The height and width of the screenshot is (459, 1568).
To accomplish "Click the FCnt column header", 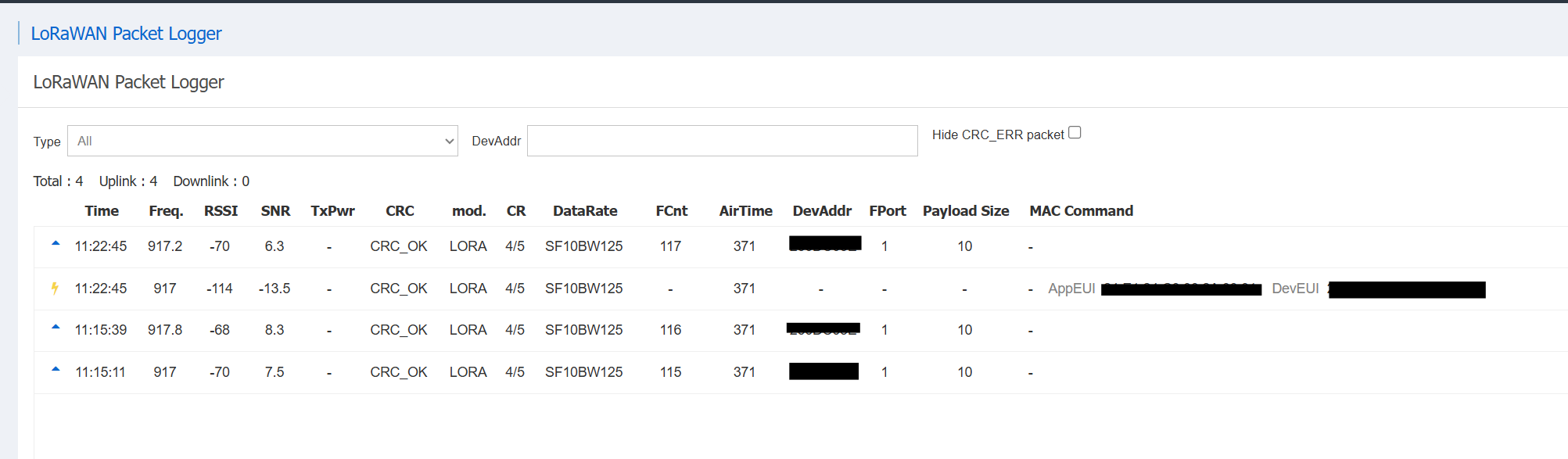I will click(671, 211).
